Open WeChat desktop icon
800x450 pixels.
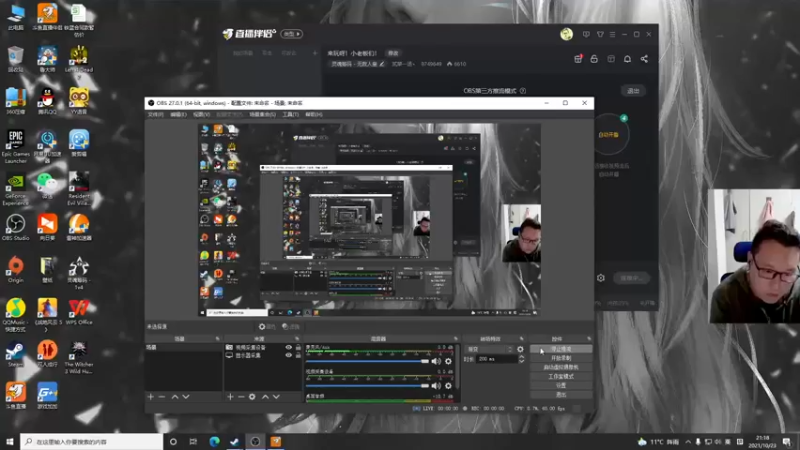click(x=47, y=186)
